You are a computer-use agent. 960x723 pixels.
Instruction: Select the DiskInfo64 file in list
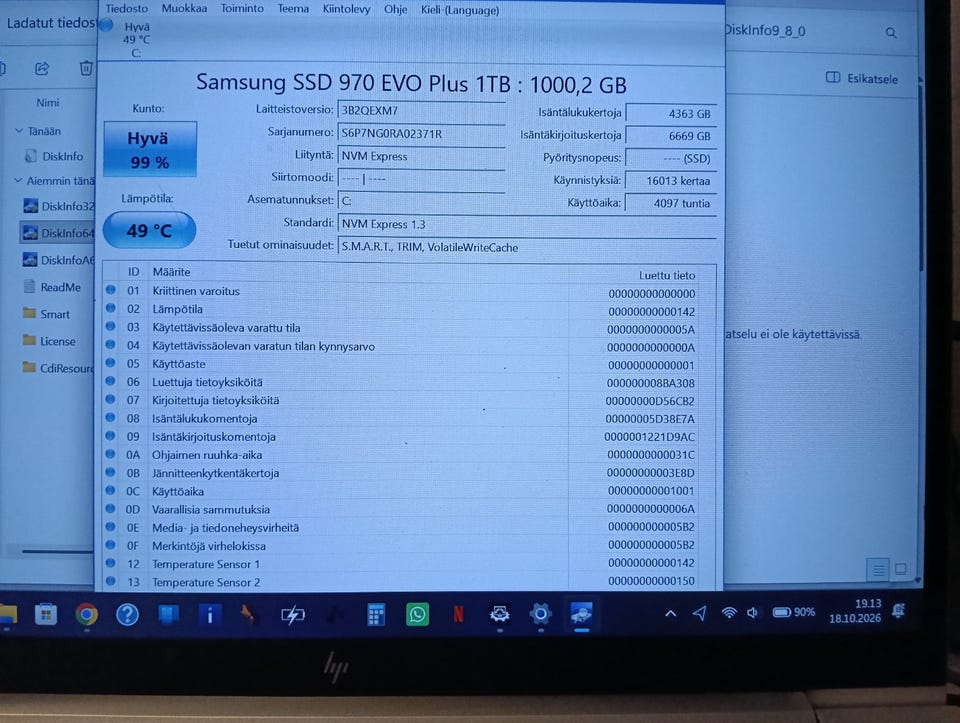pyautogui.click(x=58, y=233)
